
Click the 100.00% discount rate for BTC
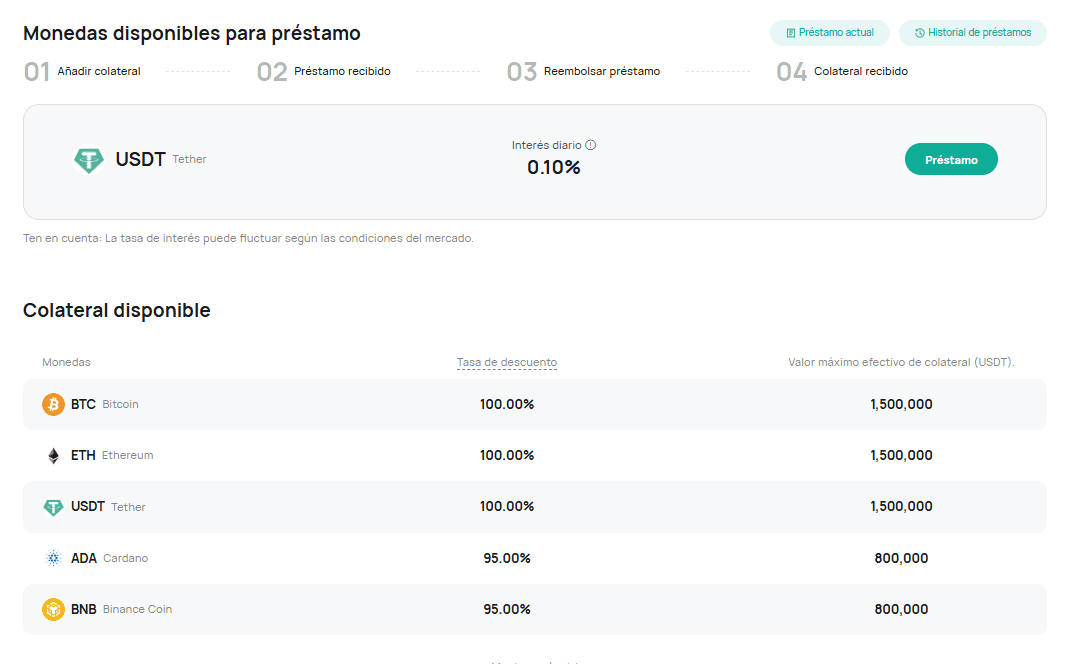click(507, 405)
